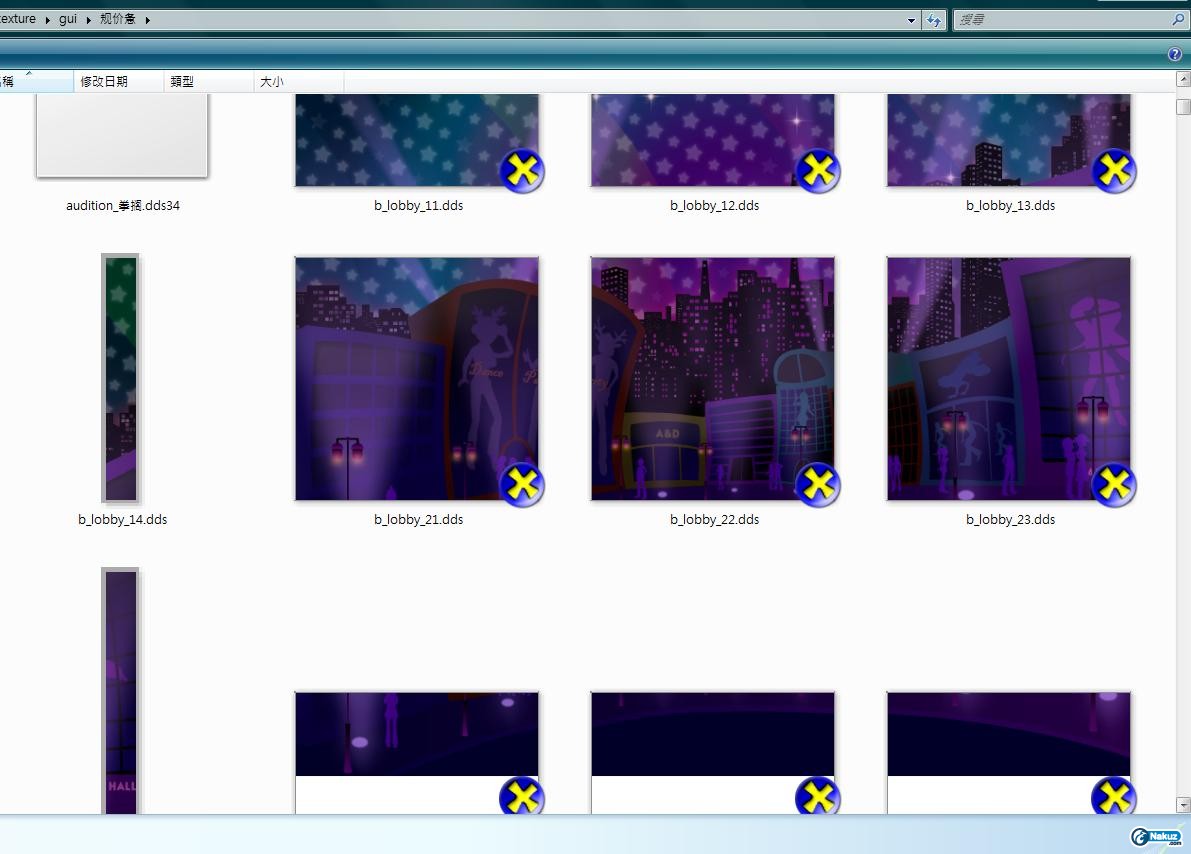The width and height of the screenshot is (1191, 854).
Task: Select the narrow b_lobby_14.dds thumbnail
Action: point(121,378)
